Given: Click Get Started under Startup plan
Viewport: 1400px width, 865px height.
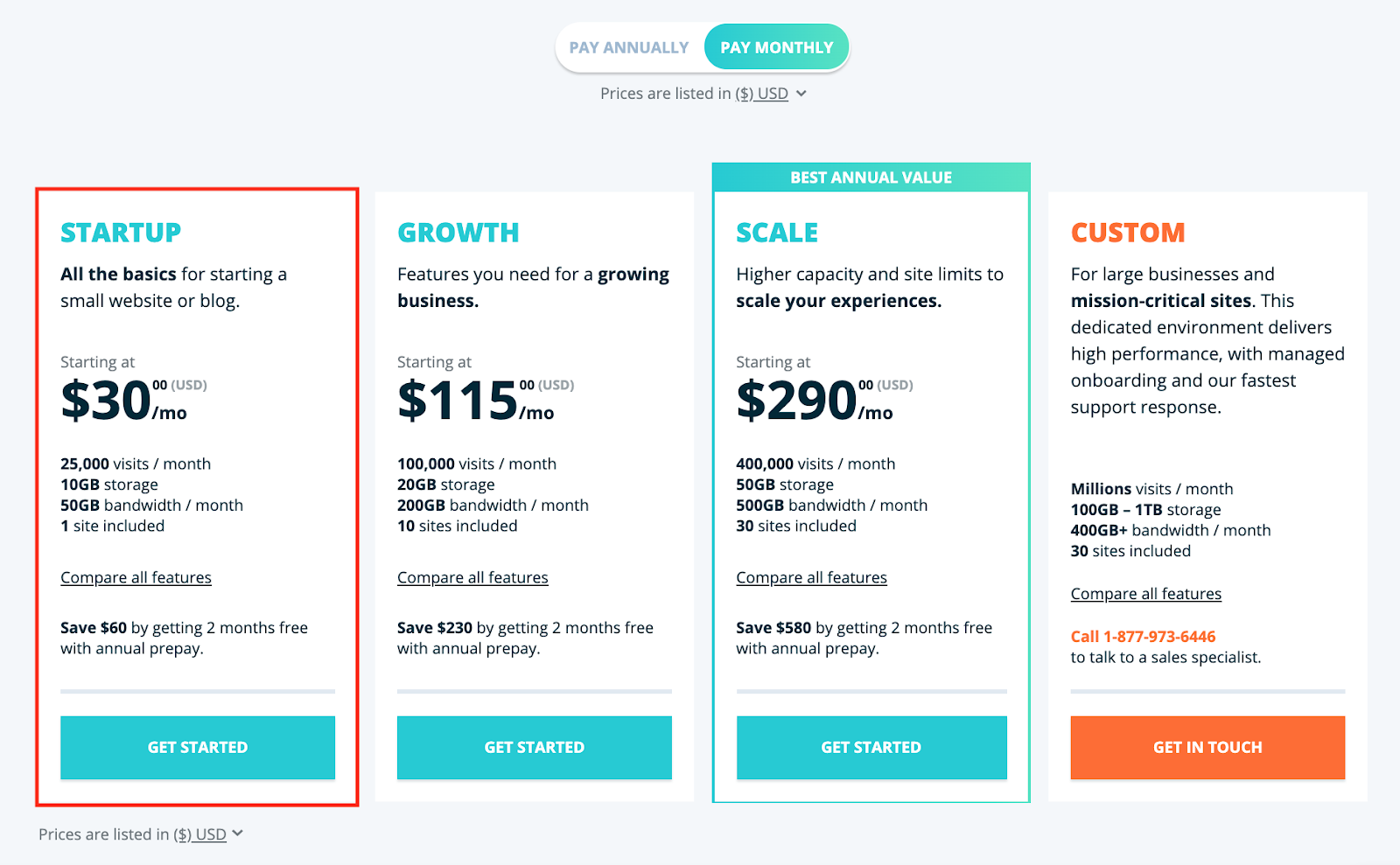Looking at the screenshot, I should point(198,747).
